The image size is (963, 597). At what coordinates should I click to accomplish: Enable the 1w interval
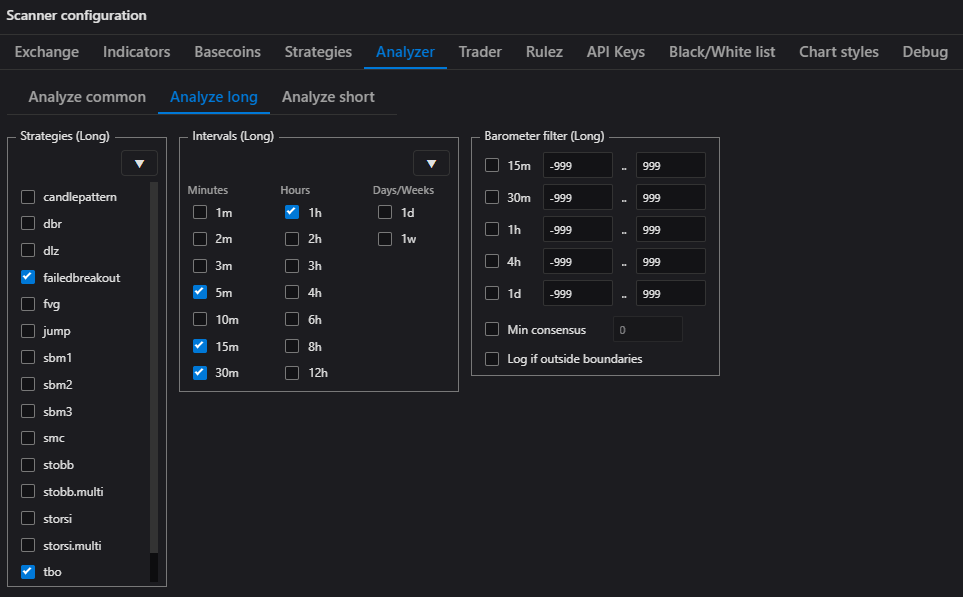pyautogui.click(x=385, y=239)
